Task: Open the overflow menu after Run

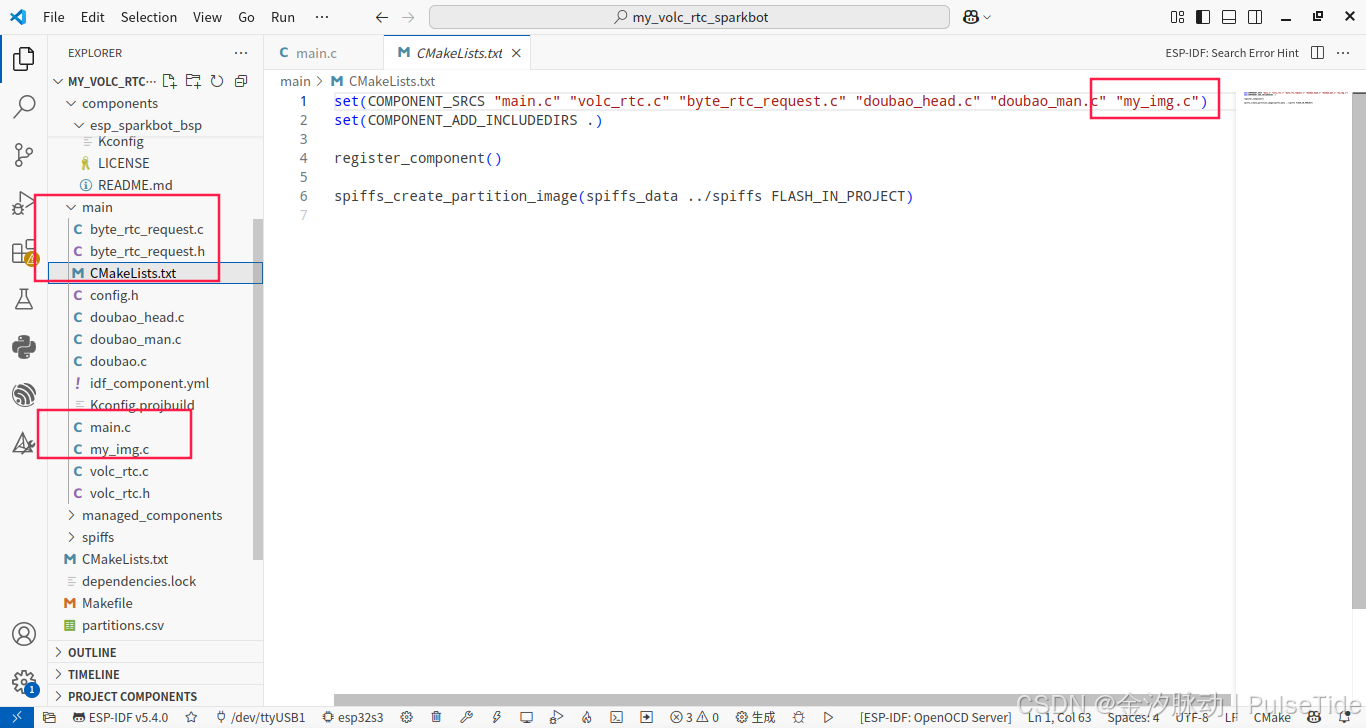Action: [321, 17]
